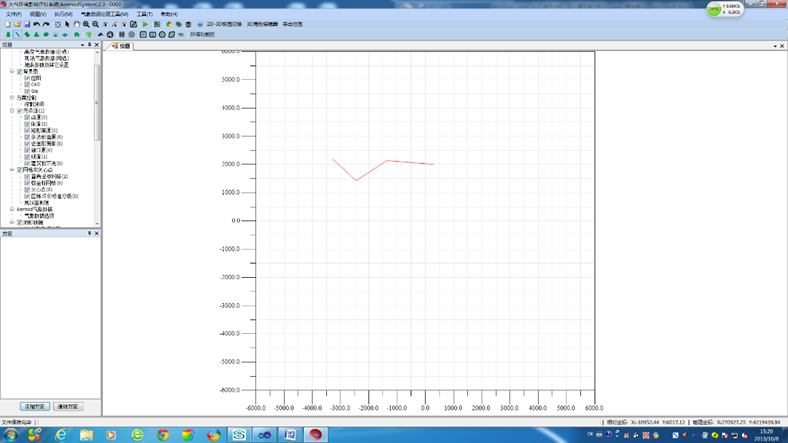This screenshot has height=443, width=788.
Task: Open the 帮助(H) menu
Action: [x=169, y=14]
